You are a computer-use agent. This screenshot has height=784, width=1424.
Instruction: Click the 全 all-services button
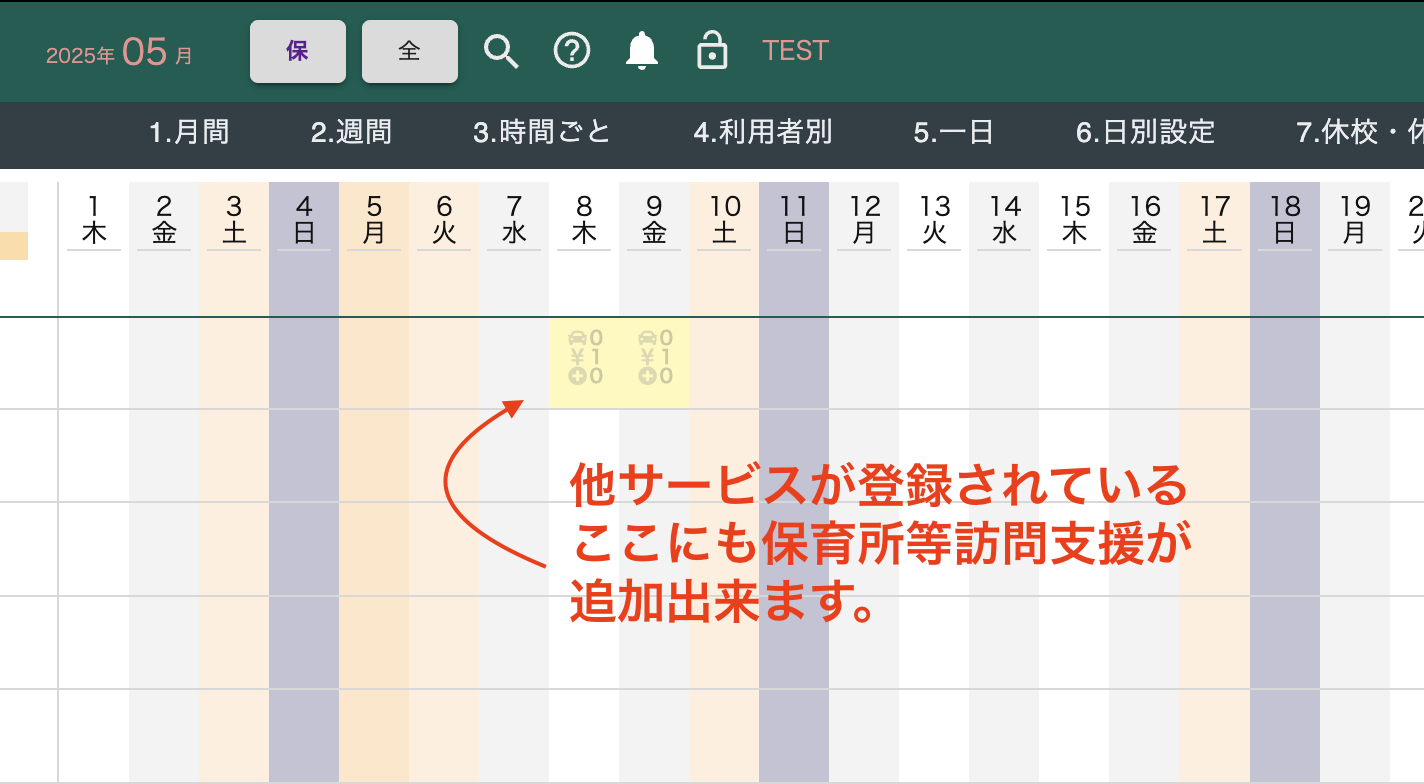tap(410, 51)
